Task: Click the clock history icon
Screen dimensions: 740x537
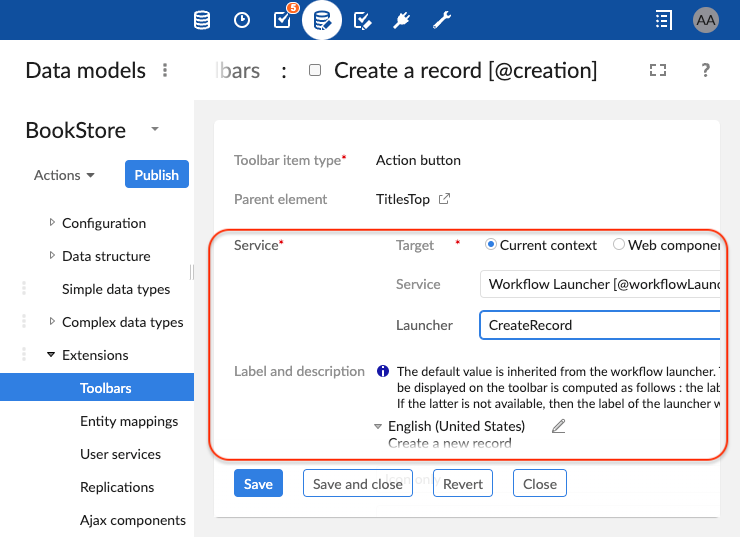Action: pos(242,20)
